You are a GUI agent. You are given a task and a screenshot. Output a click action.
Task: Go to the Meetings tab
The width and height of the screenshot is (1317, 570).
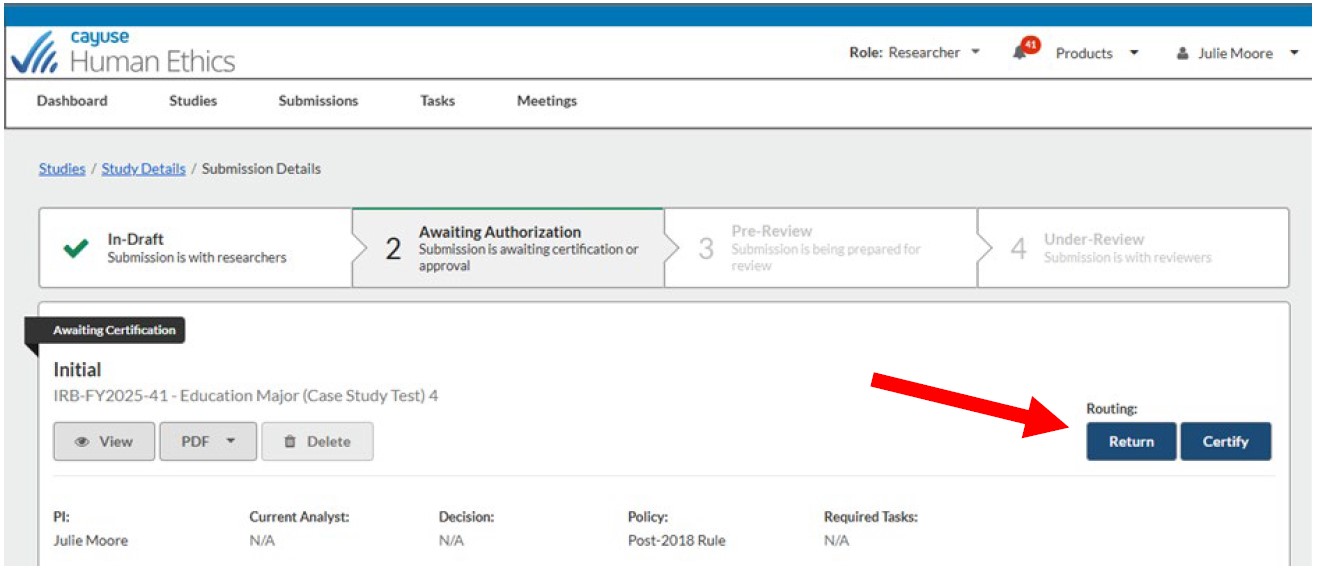(x=547, y=100)
